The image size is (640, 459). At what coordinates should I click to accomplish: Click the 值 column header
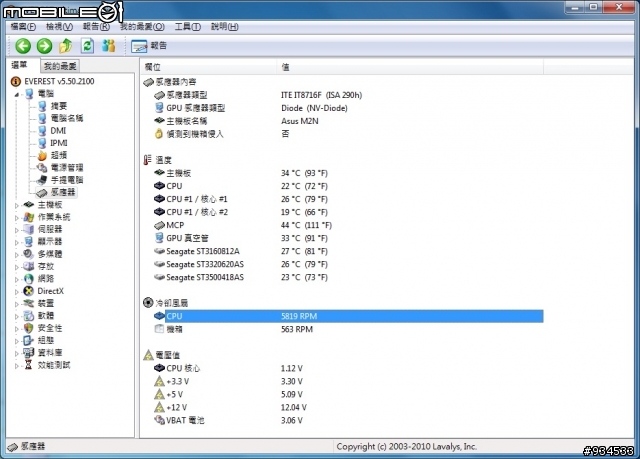[410, 67]
